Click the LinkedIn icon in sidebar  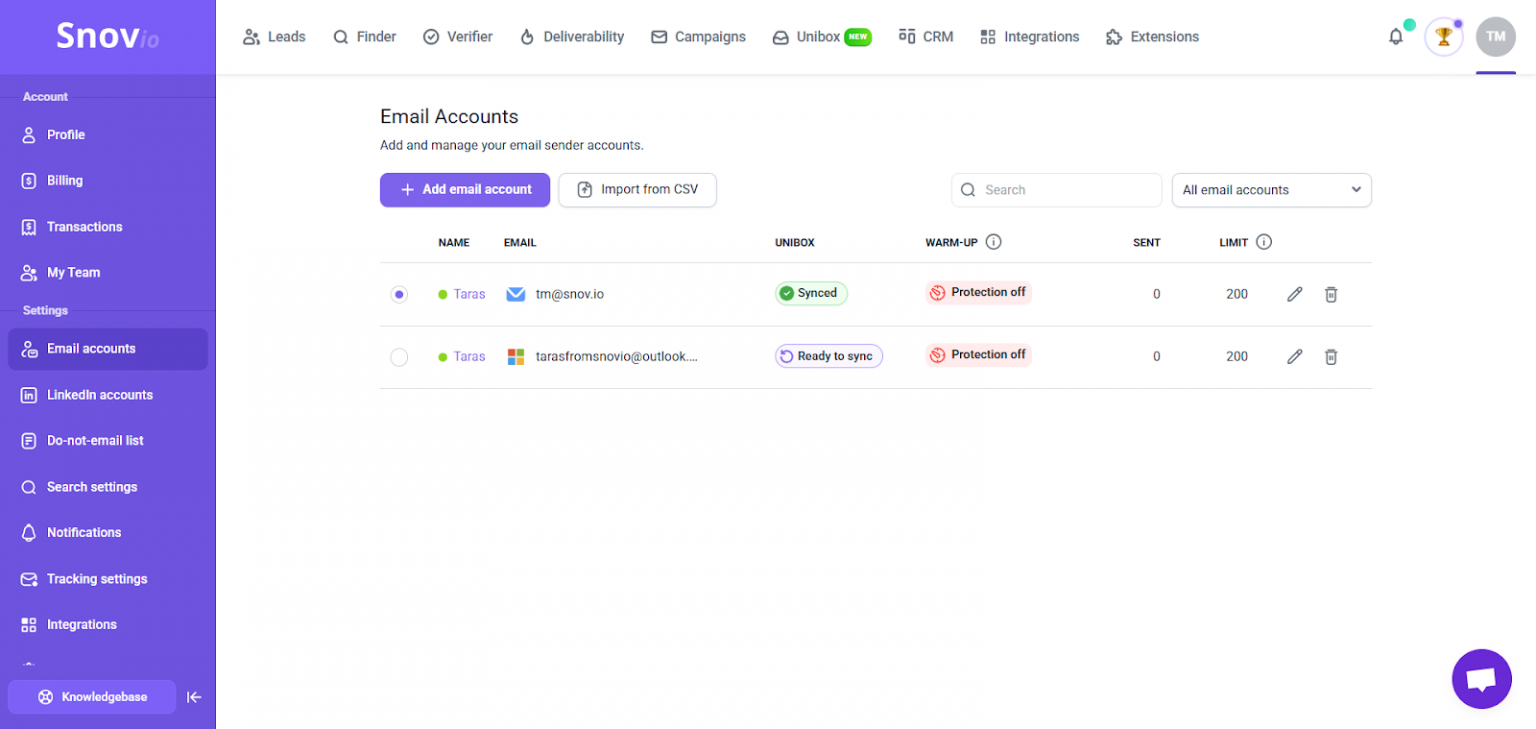tap(29, 395)
